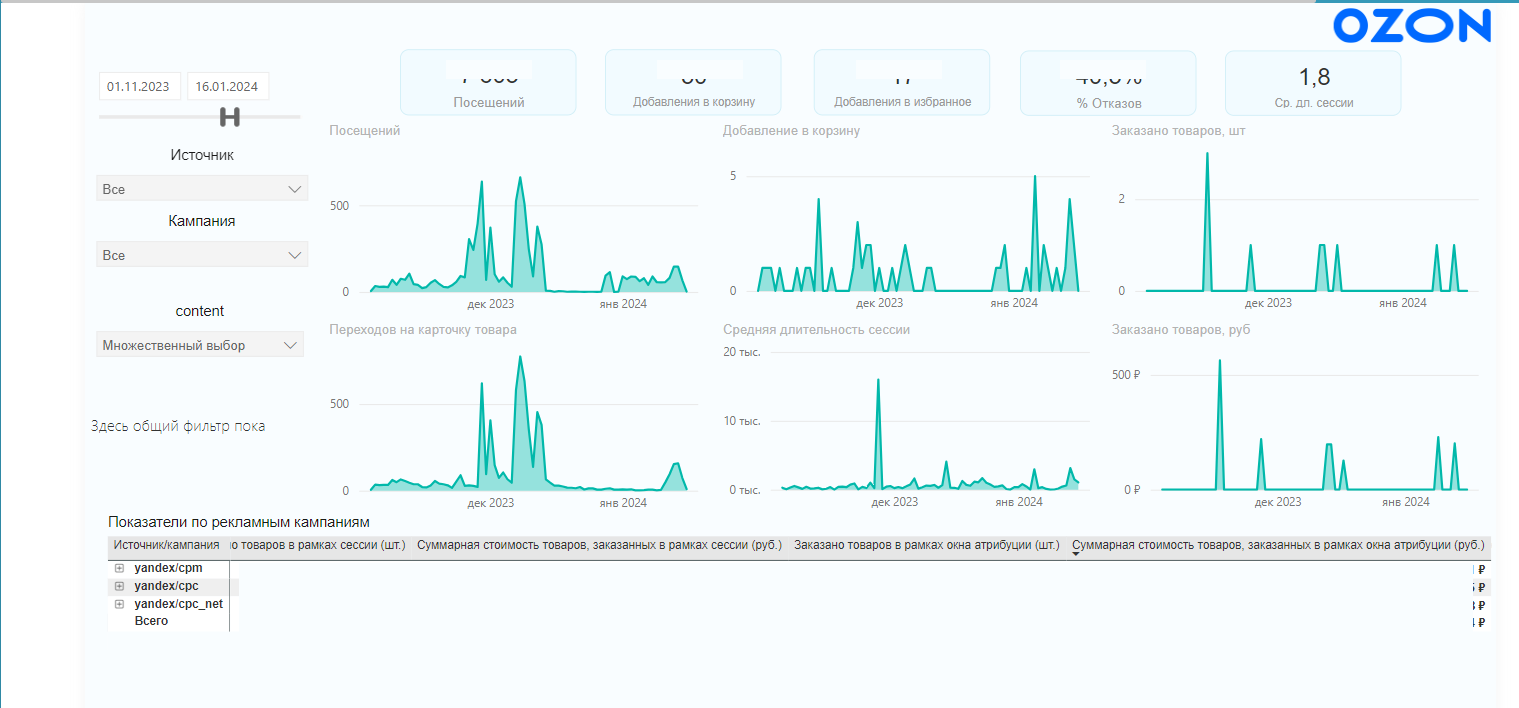Expand the yandex/cpm row
Screen dimensions: 1519x708
119,569
